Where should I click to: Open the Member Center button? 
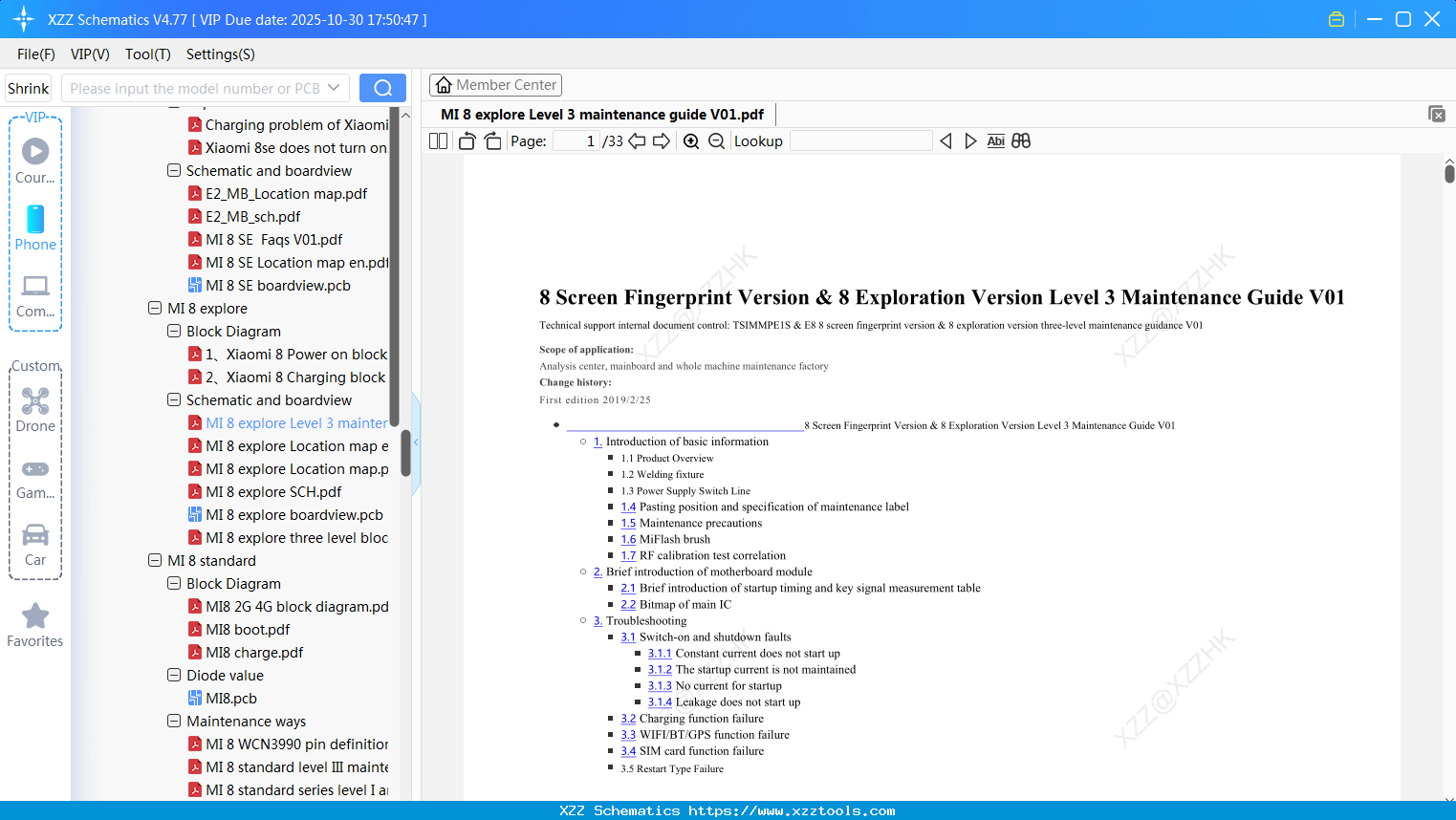495,85
